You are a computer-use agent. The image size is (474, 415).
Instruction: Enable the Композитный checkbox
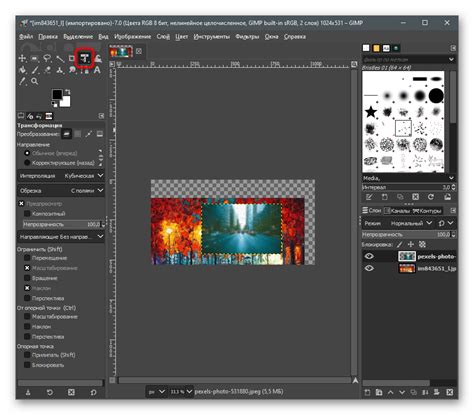(x=27, y=213)
